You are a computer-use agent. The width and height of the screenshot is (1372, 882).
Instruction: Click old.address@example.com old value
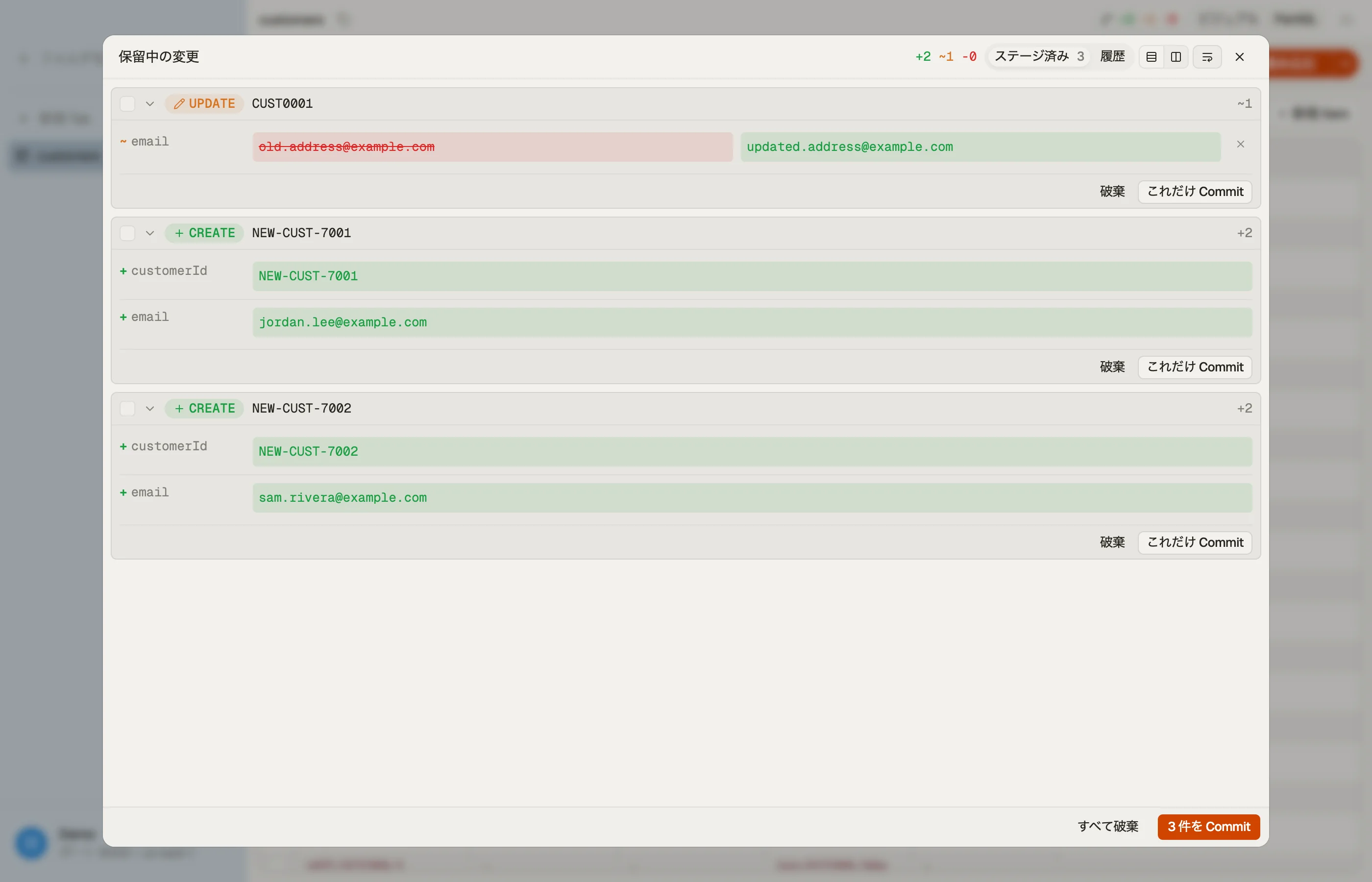(x=492, y=147)
